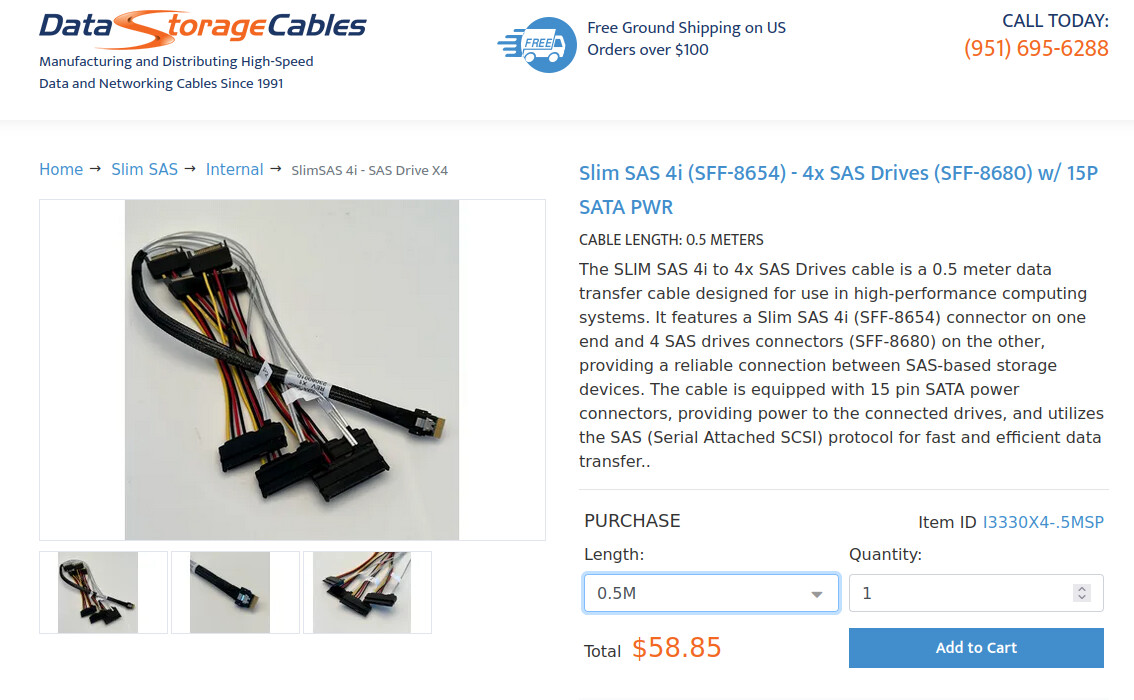
Task: Select the first cable thumbnail image
Action: point(98,592)
